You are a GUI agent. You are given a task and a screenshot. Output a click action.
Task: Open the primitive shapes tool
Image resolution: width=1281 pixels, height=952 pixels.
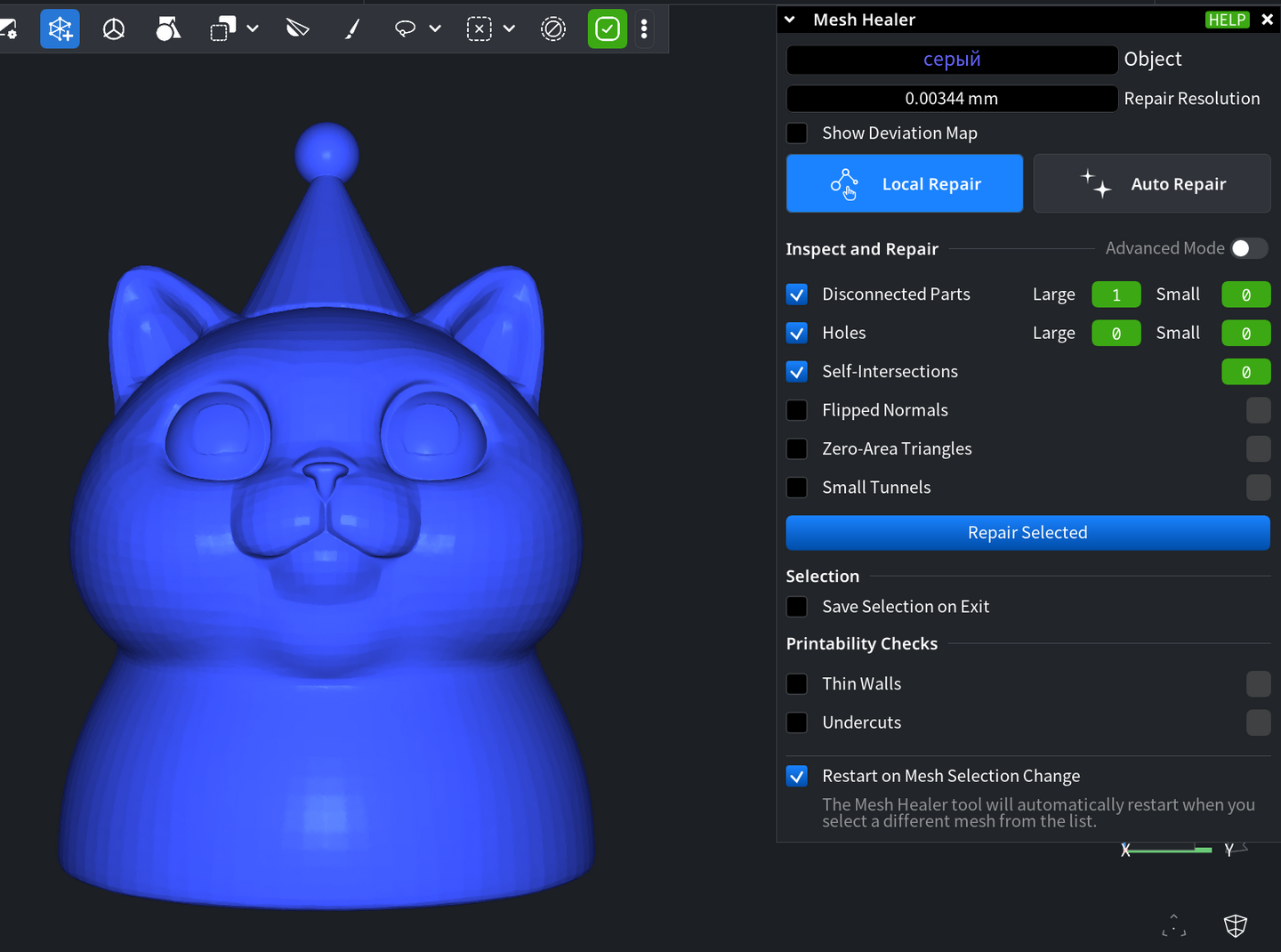pyautogui.click(x=168, y=29)
